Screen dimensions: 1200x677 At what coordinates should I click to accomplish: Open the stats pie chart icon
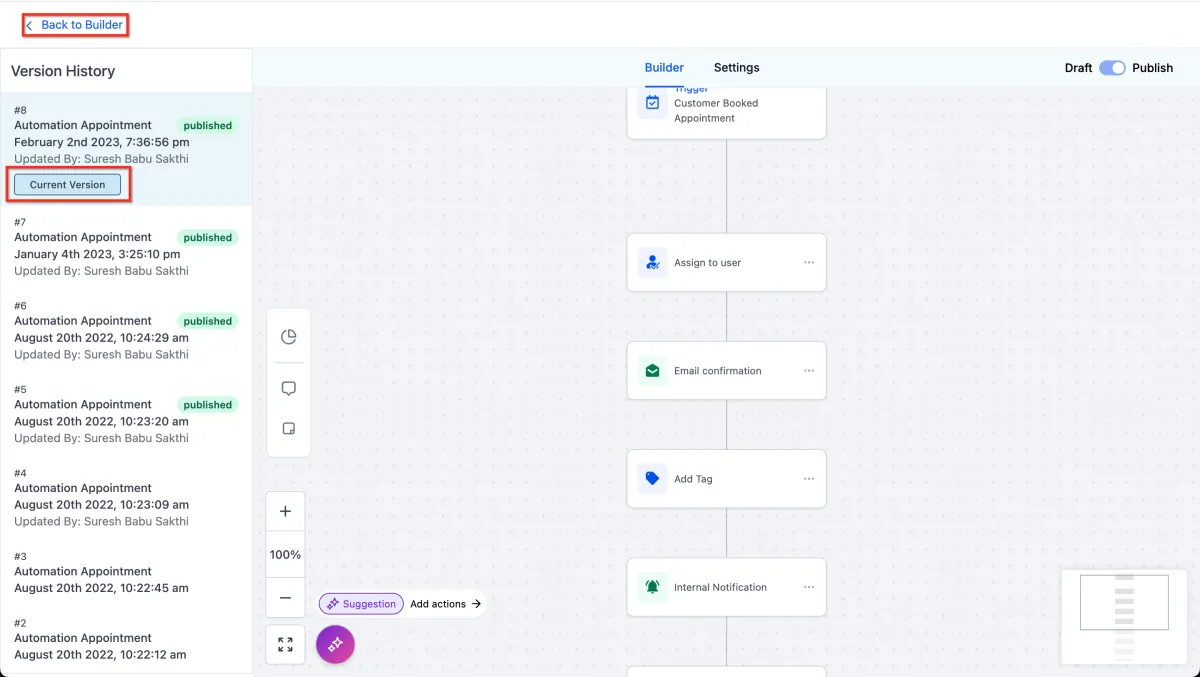[x=288, y=336]
